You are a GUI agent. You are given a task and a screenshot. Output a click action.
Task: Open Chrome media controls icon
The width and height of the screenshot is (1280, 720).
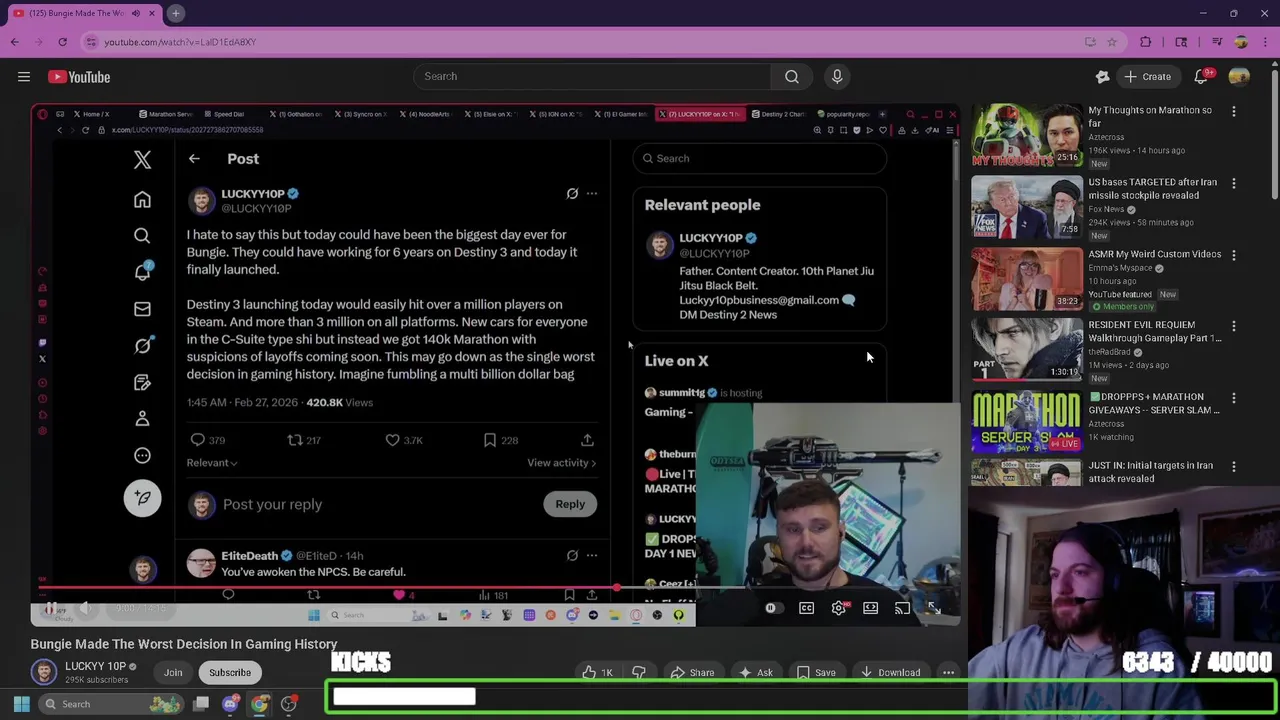[x=1217, y=42]
